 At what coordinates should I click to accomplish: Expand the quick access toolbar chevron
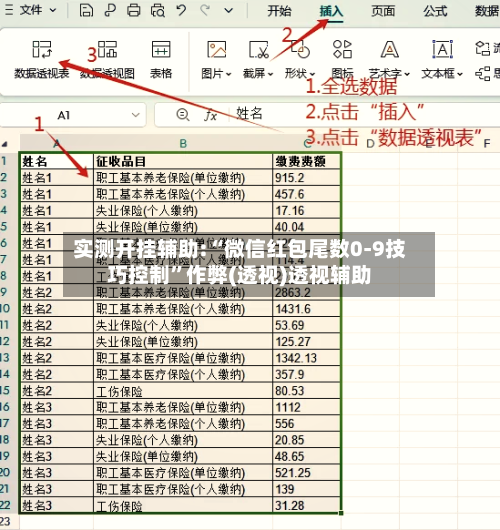pyautogui.click(x=229, y=10)
